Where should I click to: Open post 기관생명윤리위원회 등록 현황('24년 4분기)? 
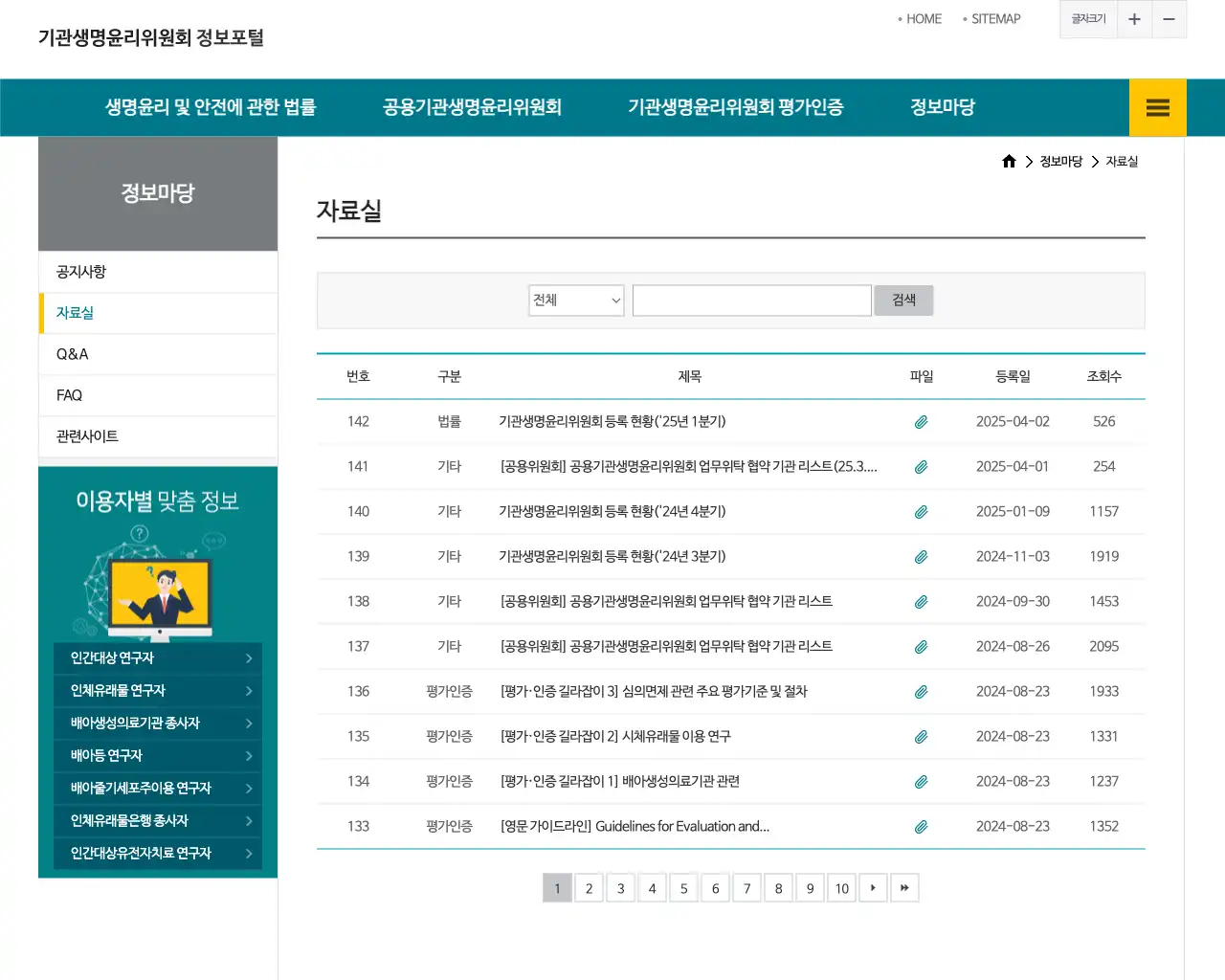pos(612,512)
